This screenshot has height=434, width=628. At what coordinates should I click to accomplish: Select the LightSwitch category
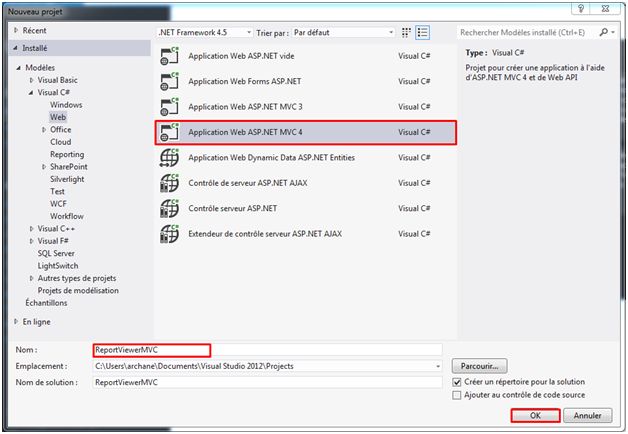[x=58, y=266]
